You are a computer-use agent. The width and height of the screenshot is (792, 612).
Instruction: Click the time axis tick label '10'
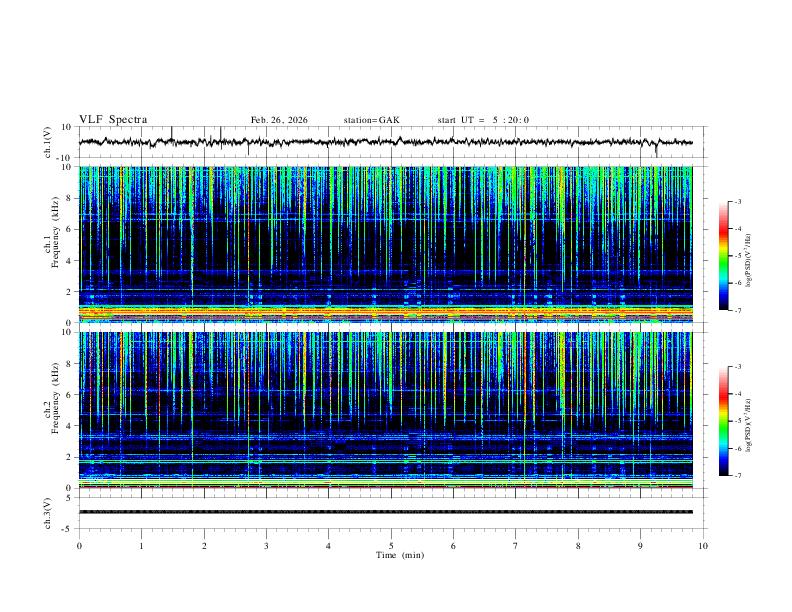click(703, 546)
